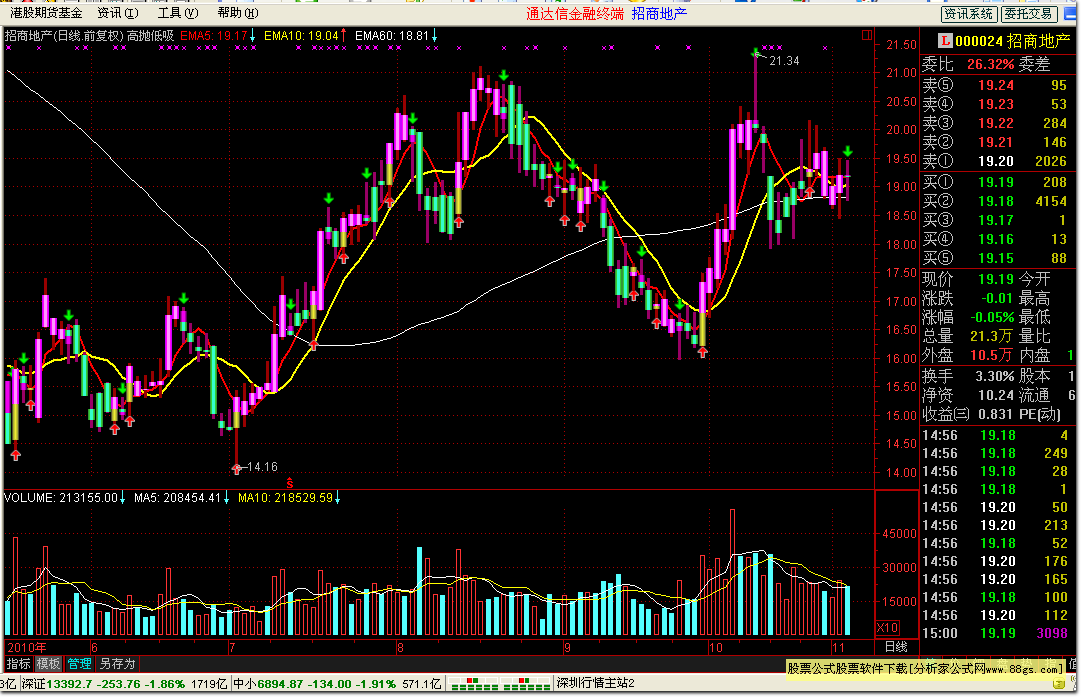
Task: Click the month 8 label on time axis
Action: tap(400, 647)
